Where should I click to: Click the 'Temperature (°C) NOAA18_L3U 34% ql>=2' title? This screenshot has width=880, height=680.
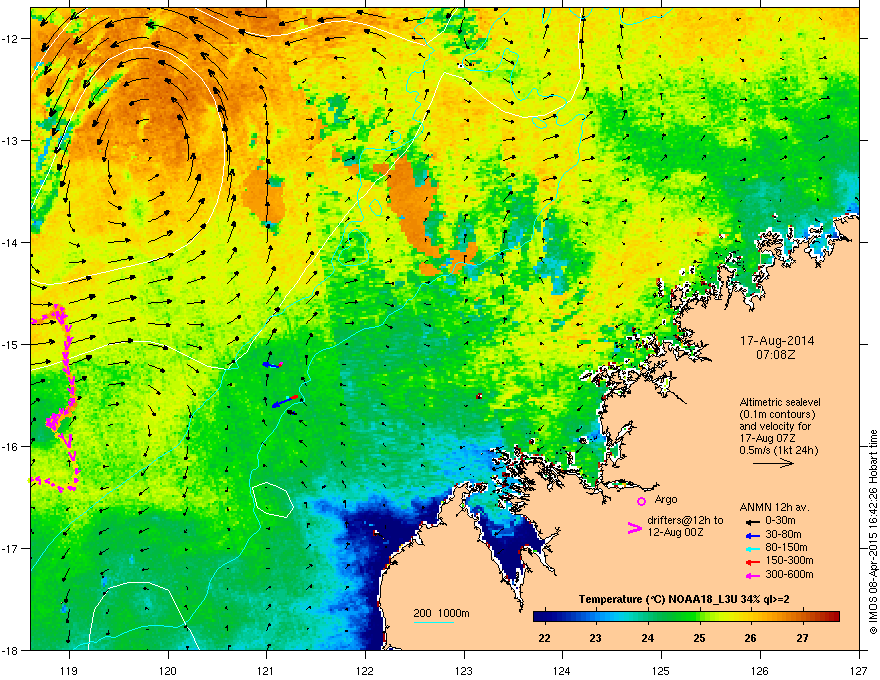point(684,600)
